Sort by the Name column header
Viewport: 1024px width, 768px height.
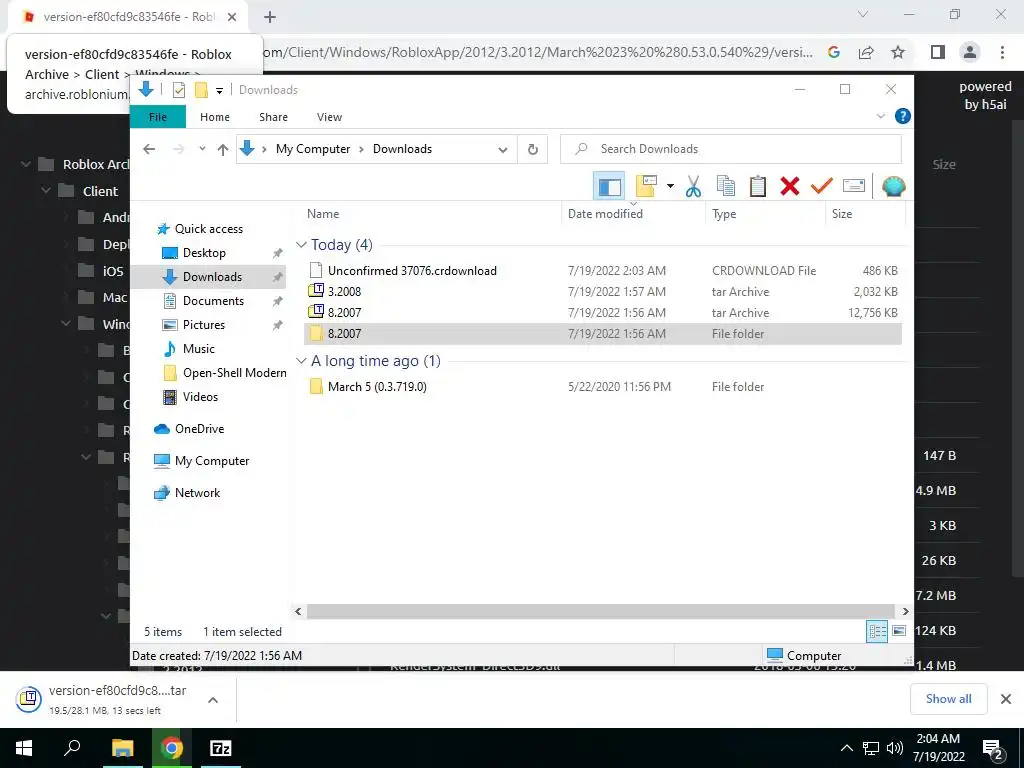tap(323, 214)
